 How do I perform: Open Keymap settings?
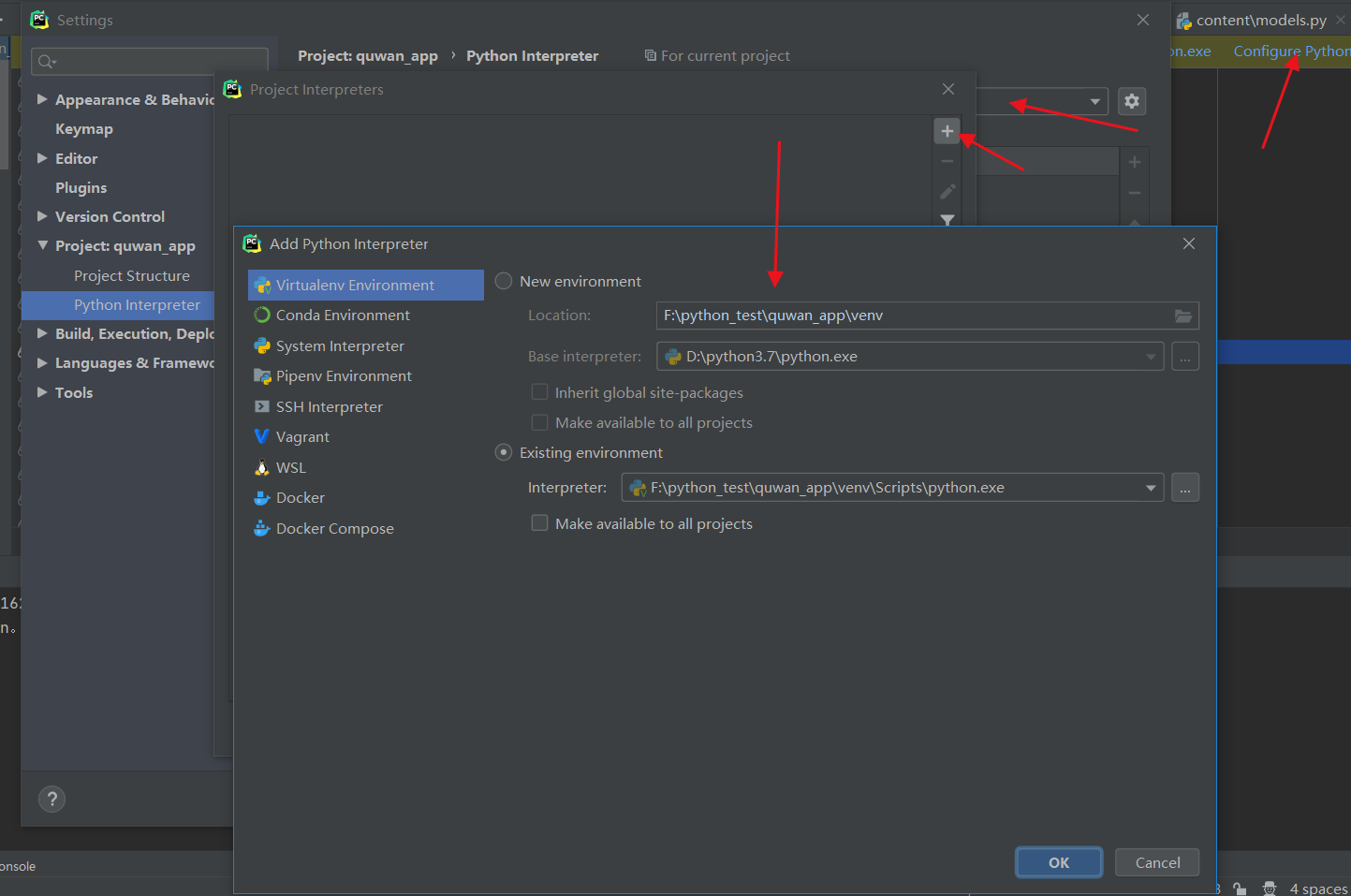click(x=84, y=128)
